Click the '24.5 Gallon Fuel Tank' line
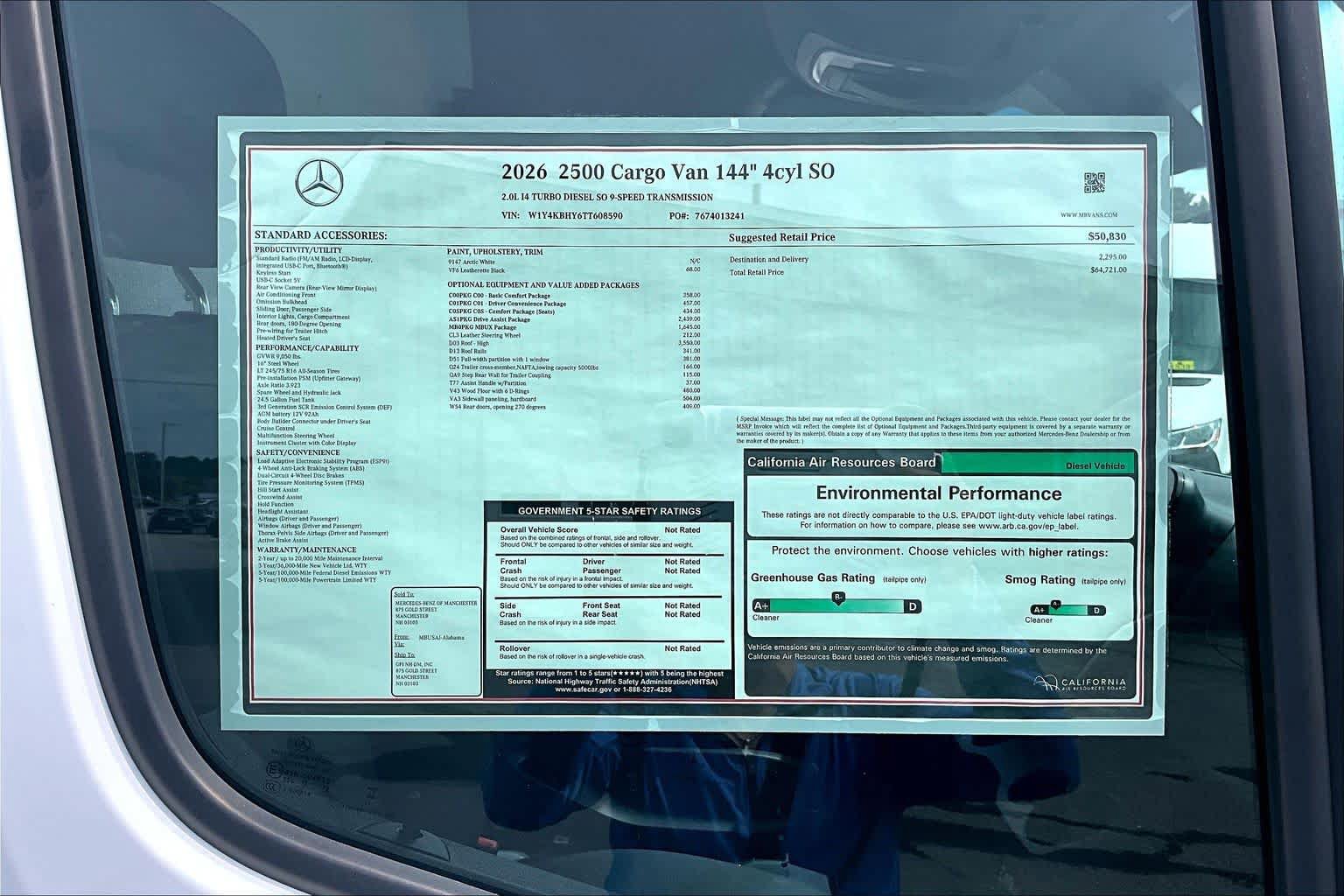The image size is (1344, 896). [287, 399]
